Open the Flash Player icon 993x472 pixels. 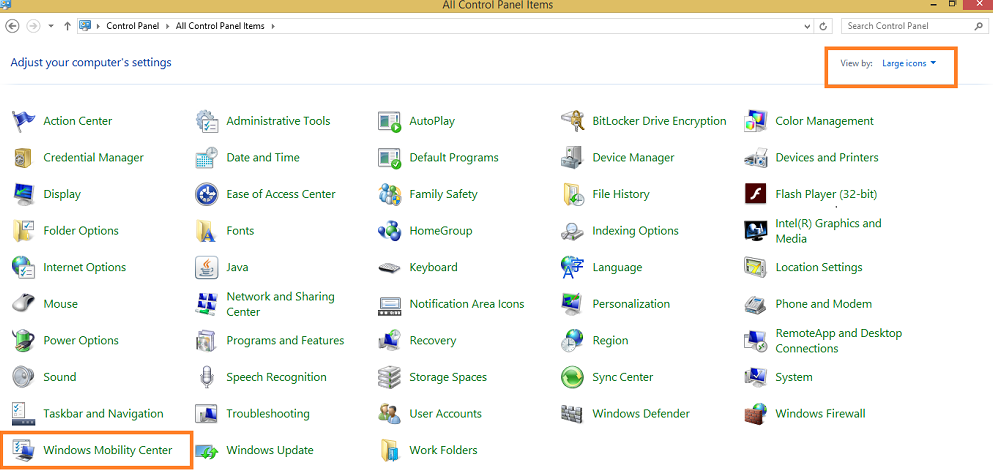756,194
